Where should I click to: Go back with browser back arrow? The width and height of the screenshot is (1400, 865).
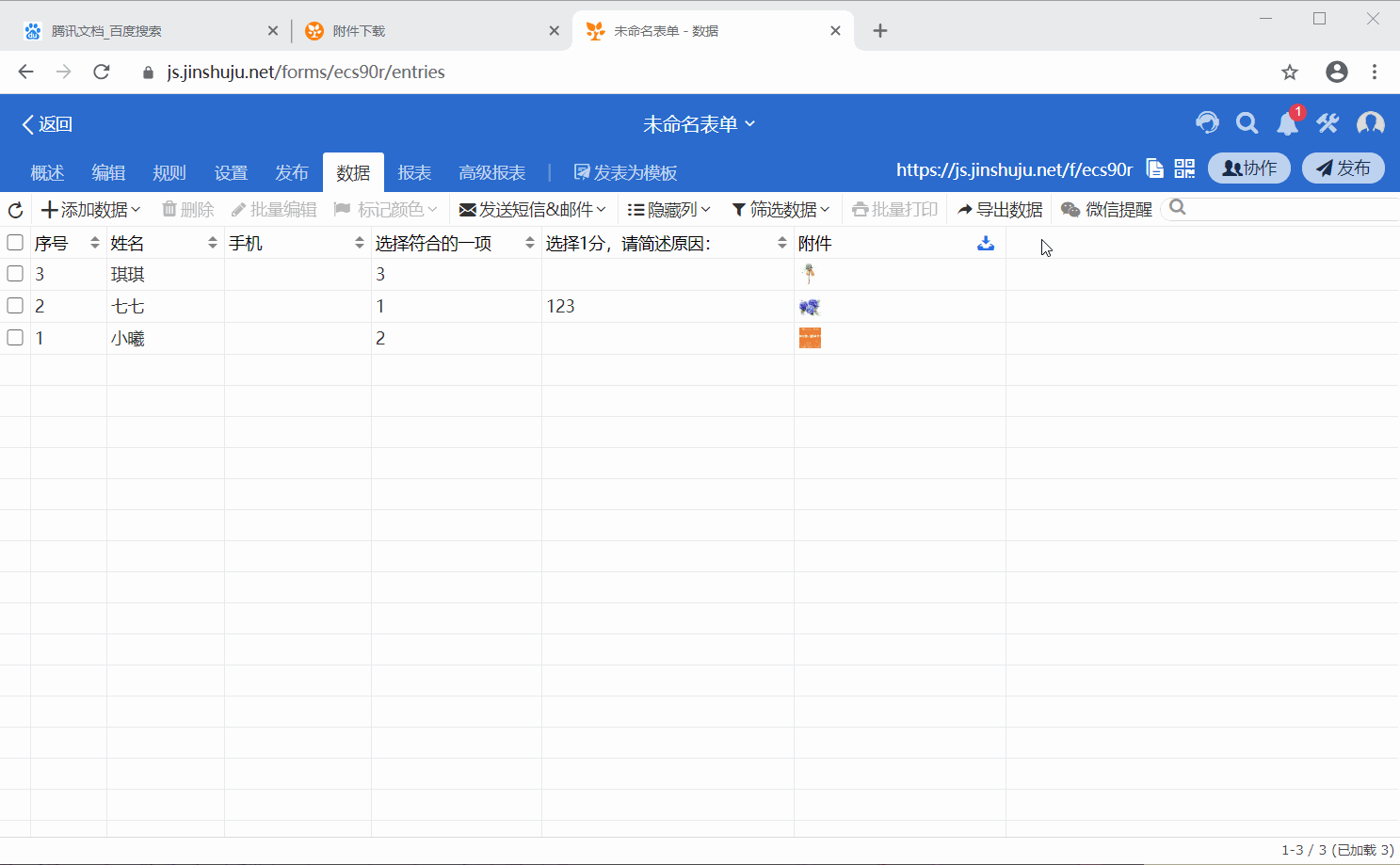pyautogui.click(x=25, y=72)
